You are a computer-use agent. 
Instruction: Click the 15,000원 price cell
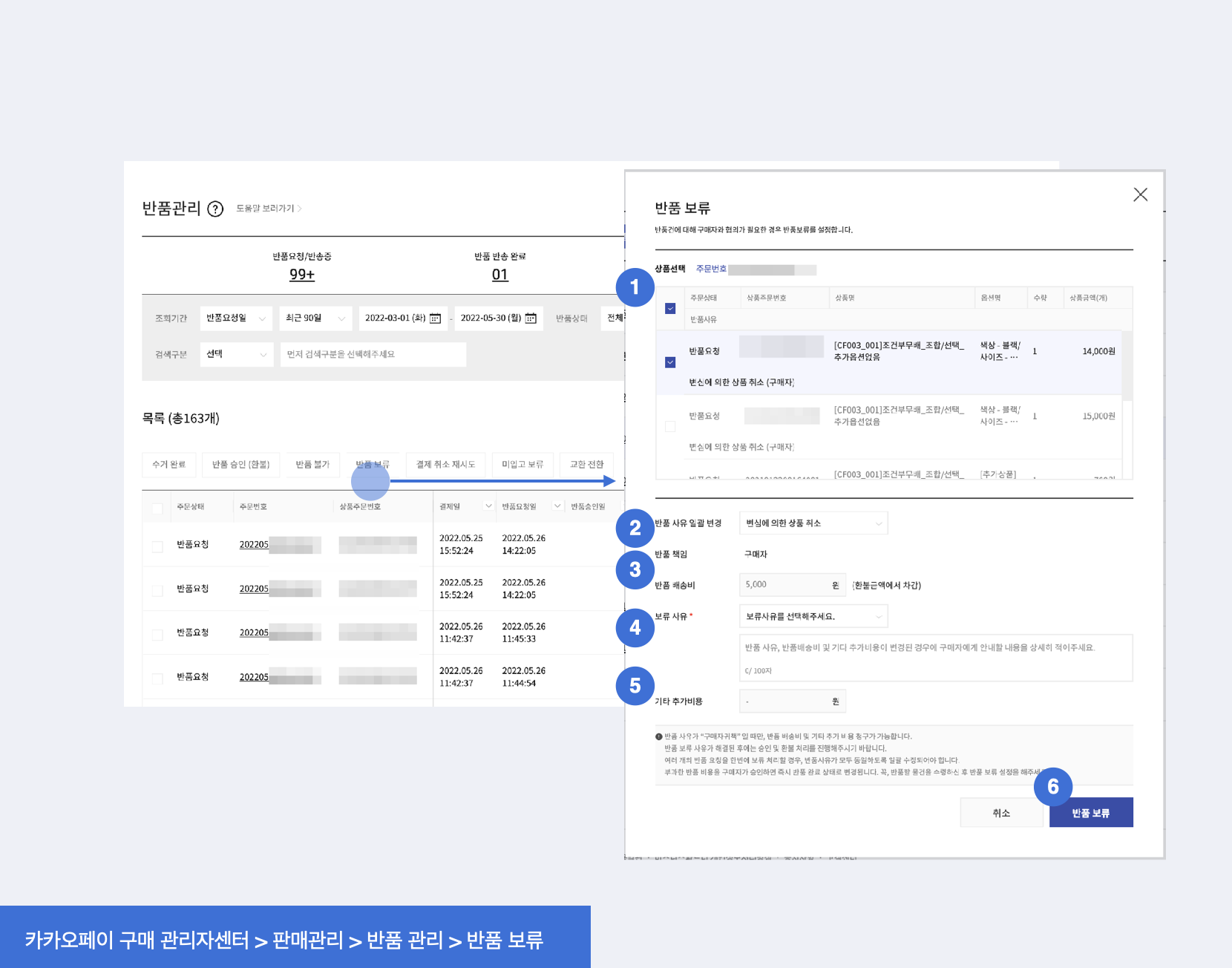pyautogui.click(x=1098, y=416)
